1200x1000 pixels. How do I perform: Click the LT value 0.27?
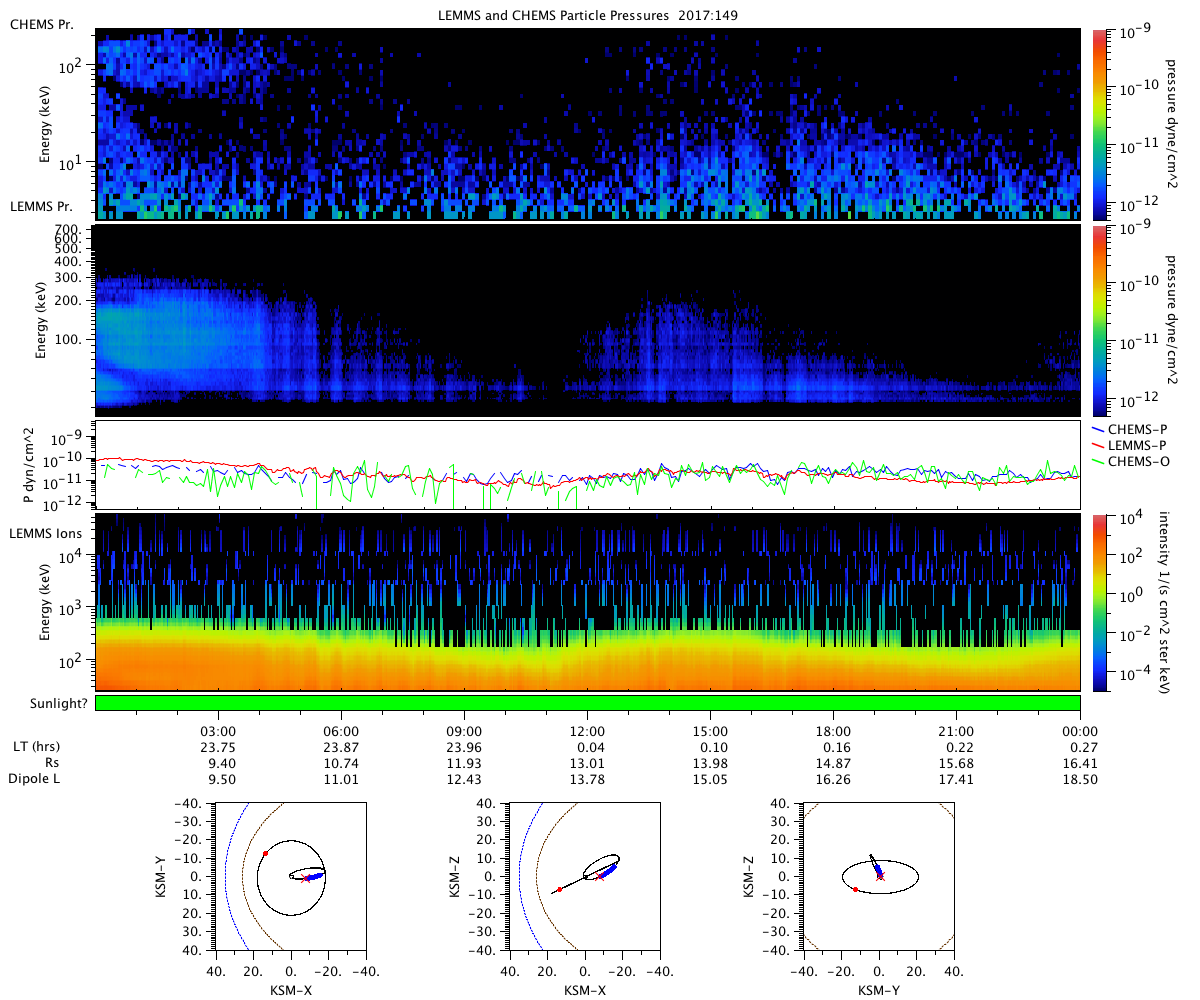point(1080,747)
